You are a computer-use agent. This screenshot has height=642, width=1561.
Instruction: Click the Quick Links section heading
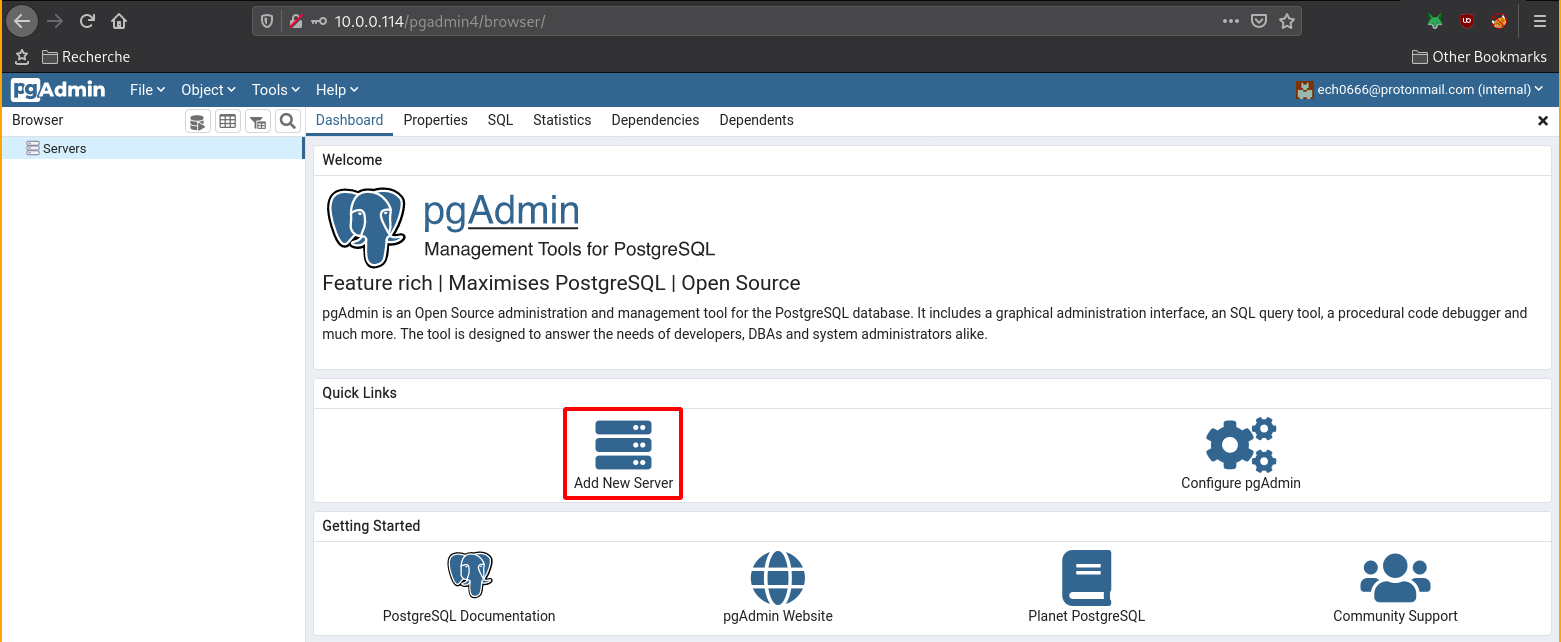pyautogui.click(x=359, y=393)
